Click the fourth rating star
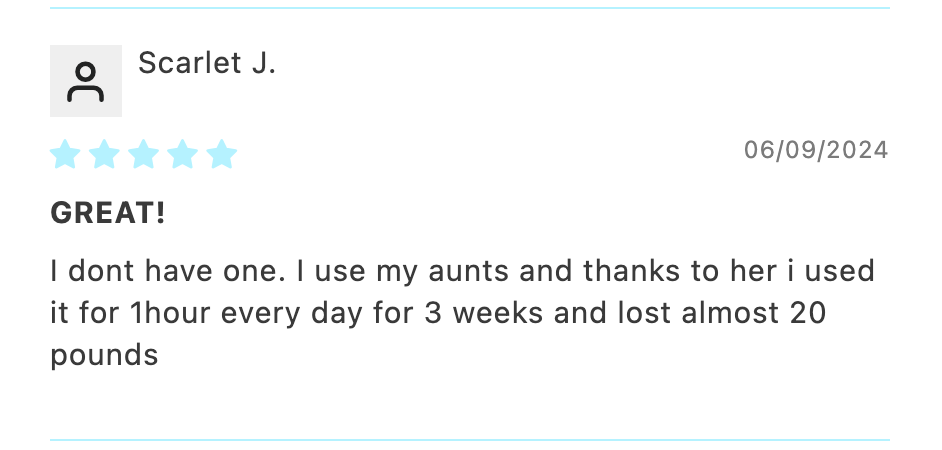This screenshot has height=450, width=942. coord(182,155)
